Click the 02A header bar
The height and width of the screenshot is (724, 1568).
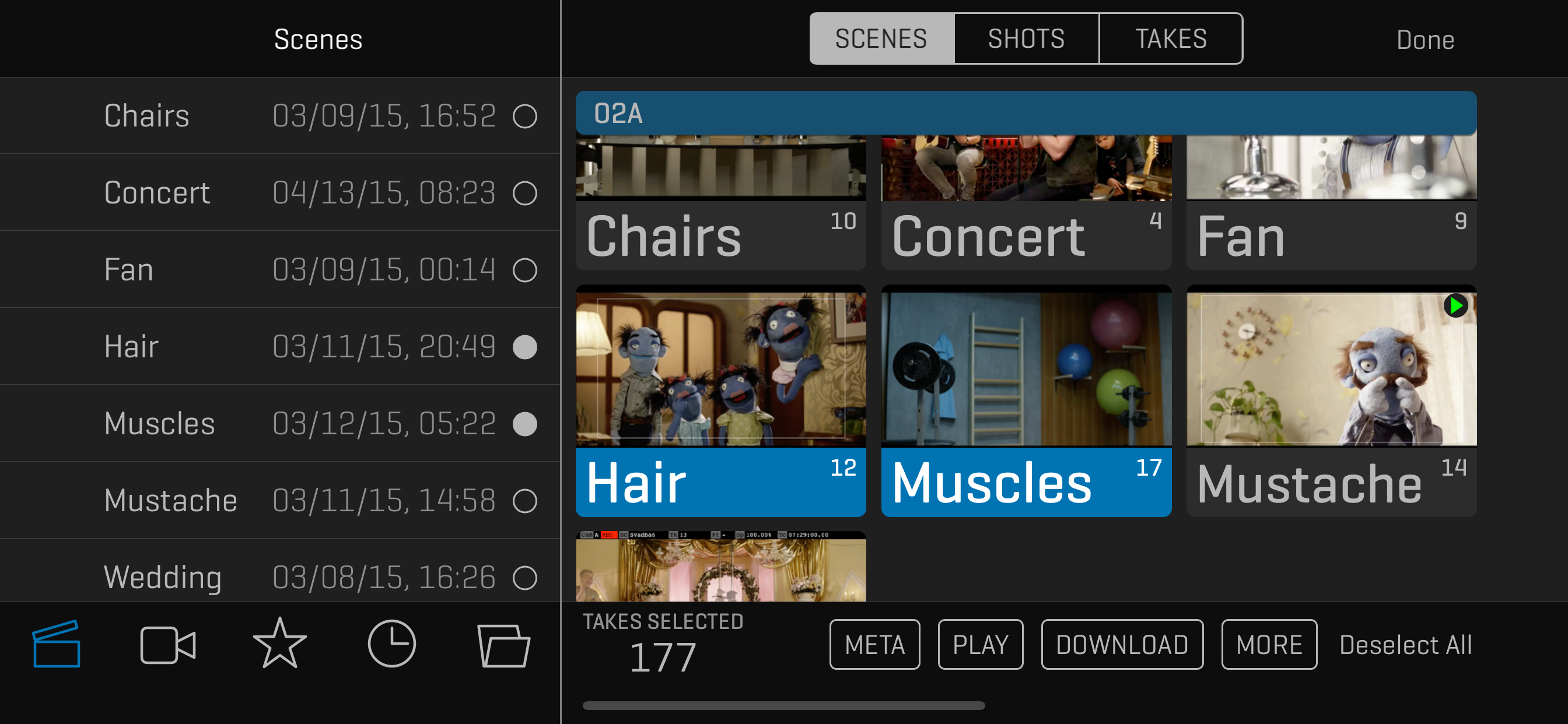coord(1026,113)
